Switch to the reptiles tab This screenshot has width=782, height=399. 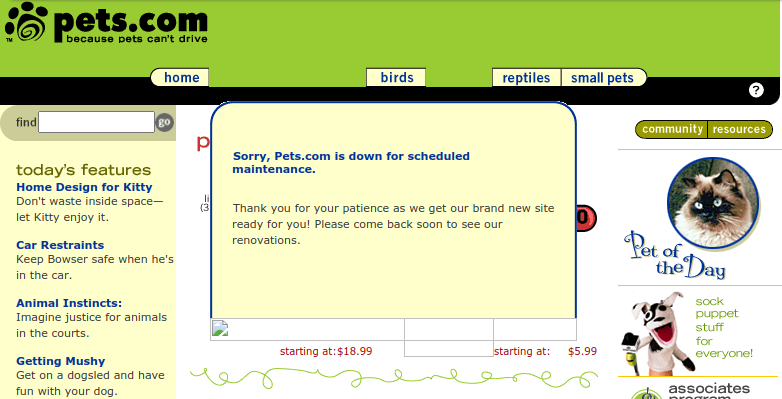(526, 78)
